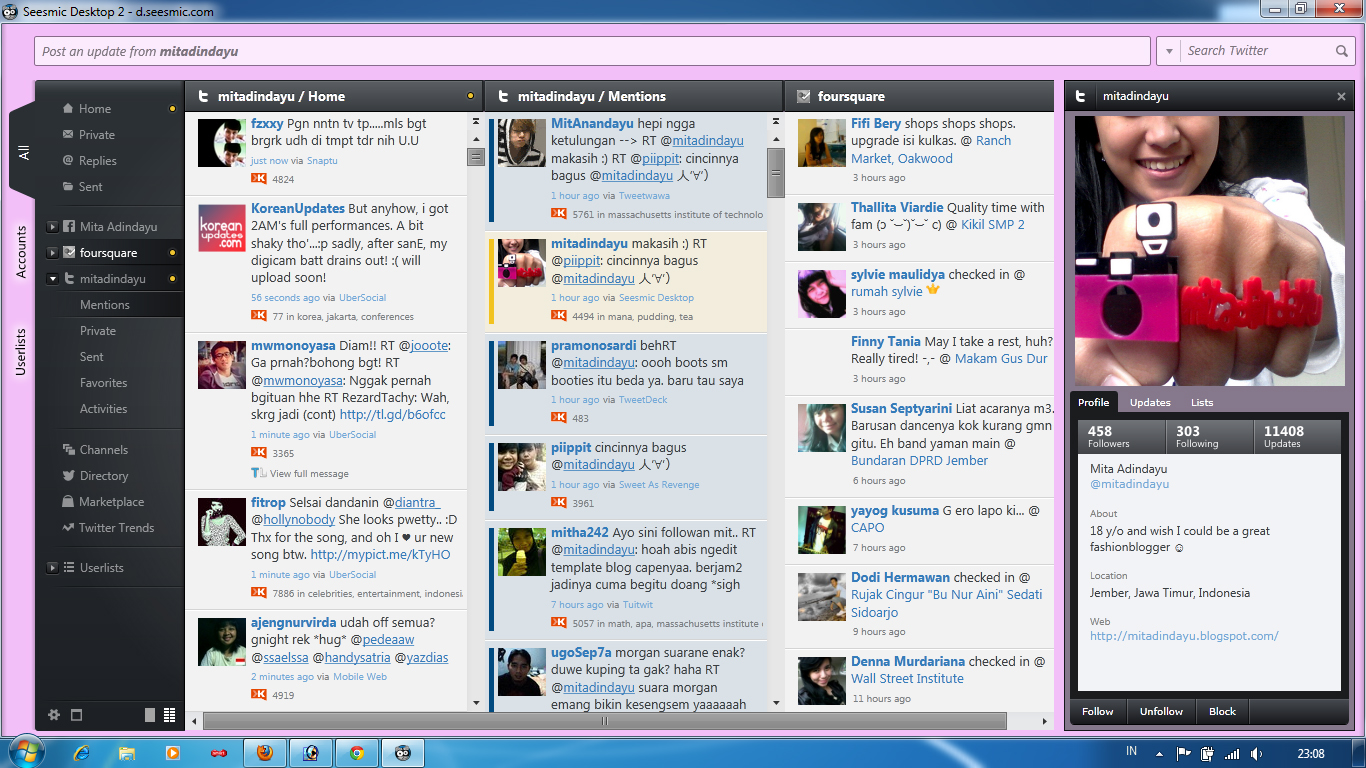Collapse the mitadindayu Twitter account
The width and height of the screenshot is (1366, 768).
(x=53, y=279)
